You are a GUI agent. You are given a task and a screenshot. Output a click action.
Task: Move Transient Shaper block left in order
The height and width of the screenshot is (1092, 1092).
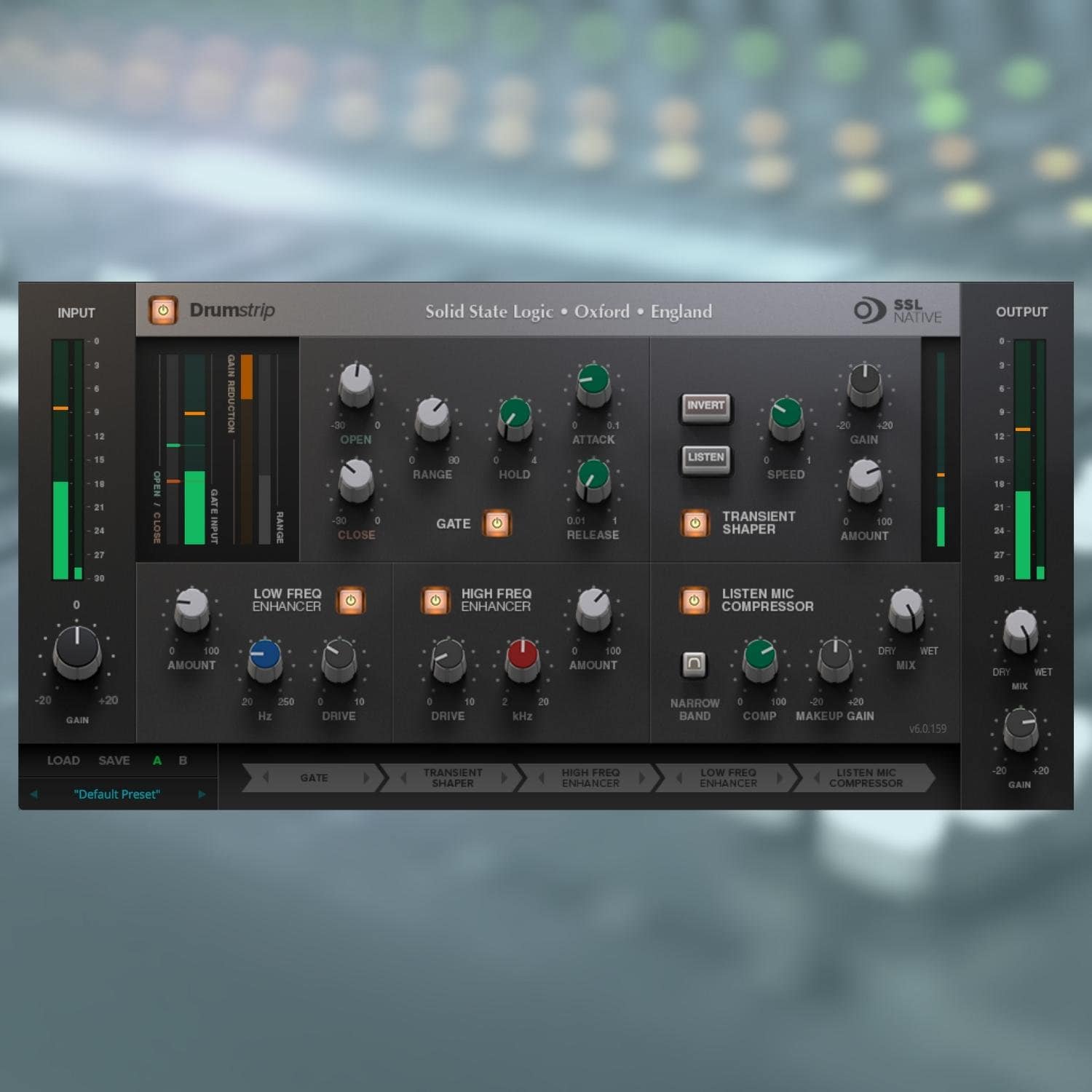point(403,778)
